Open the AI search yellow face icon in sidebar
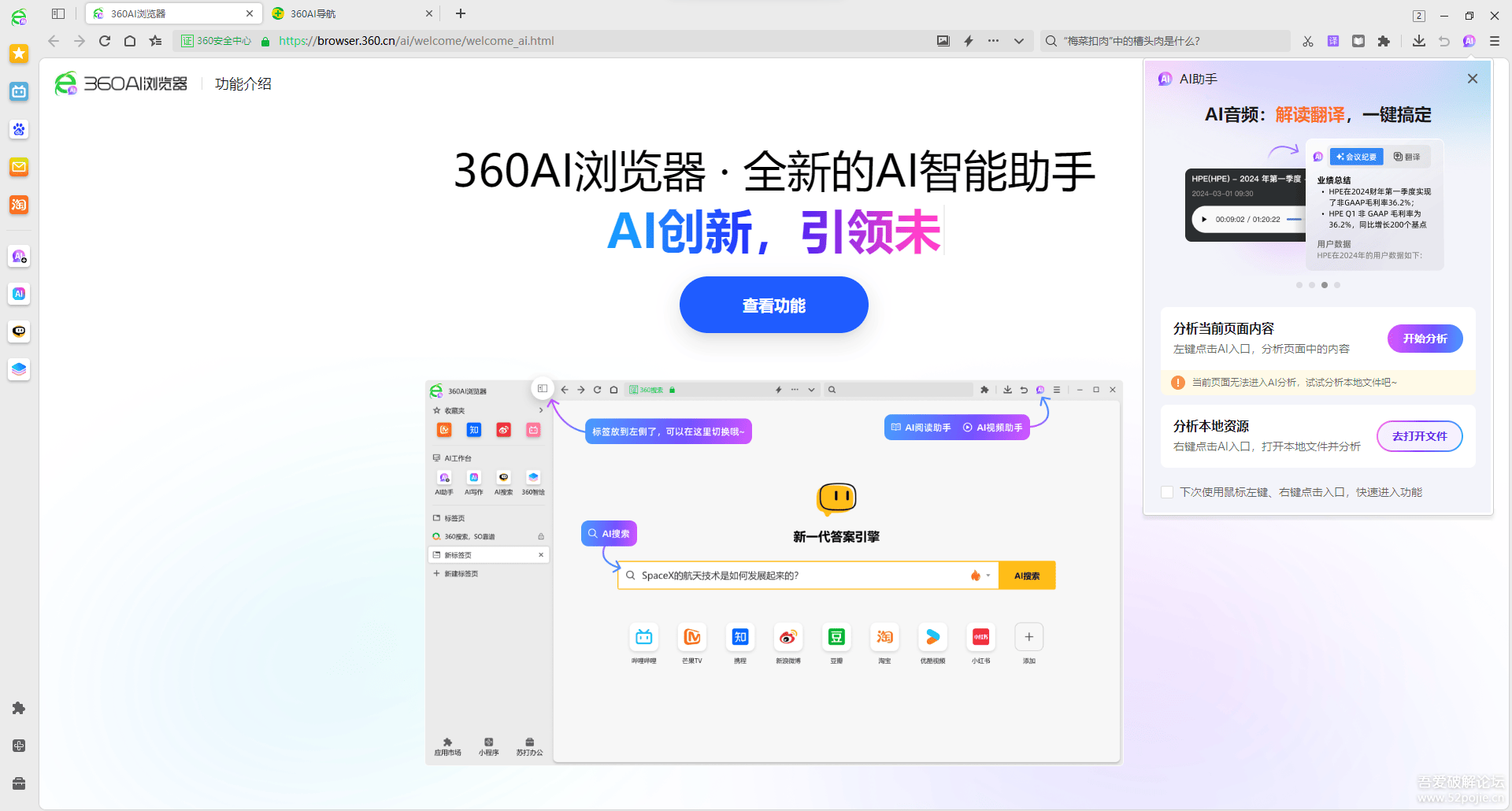The height and width of the screenshot is (811, 1512). click(19, 331)
